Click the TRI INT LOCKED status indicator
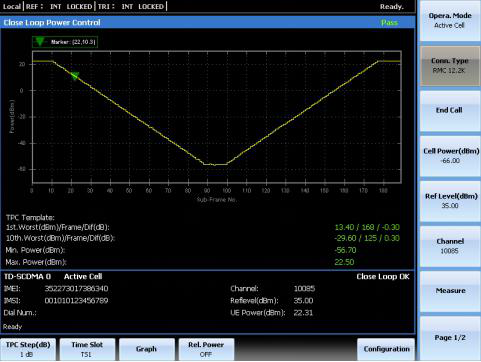481x362 pixels. tap(131, 6)
